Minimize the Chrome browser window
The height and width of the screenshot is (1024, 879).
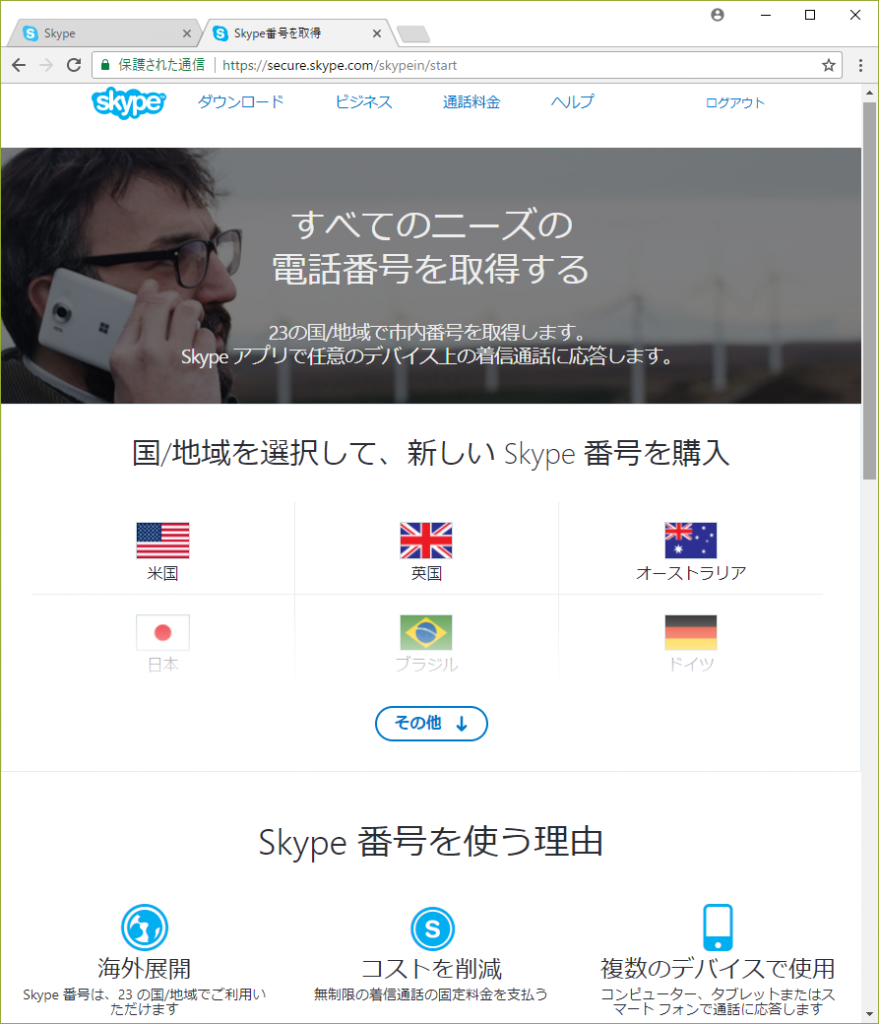(766, 15)
